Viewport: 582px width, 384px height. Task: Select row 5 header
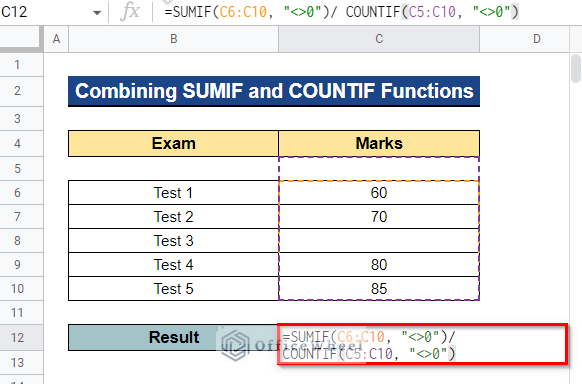coord(22,169)
